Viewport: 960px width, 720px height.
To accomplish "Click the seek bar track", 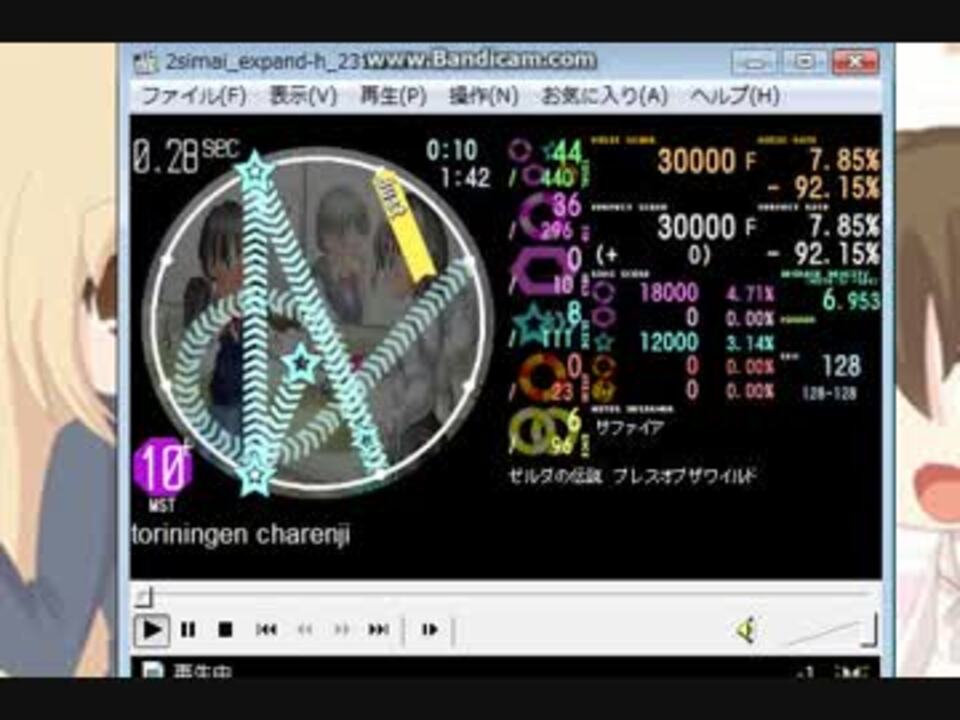I will (506, 594).
